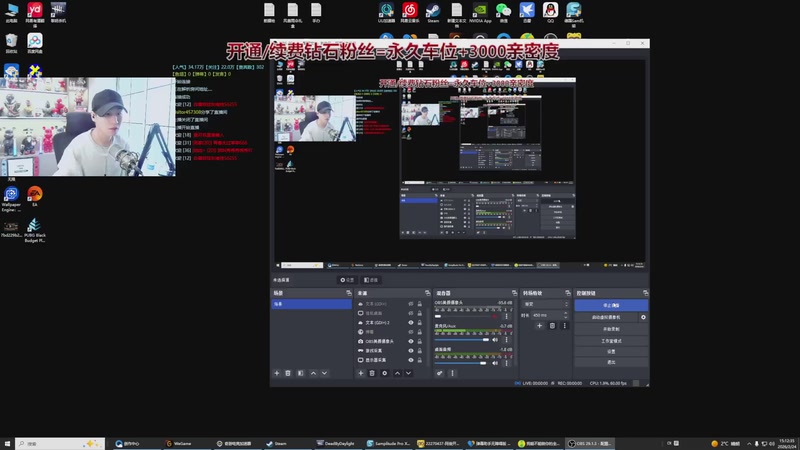800x450 pixels.
Task: Hide the OBS virtual camera source
Action: pos(411,341)
